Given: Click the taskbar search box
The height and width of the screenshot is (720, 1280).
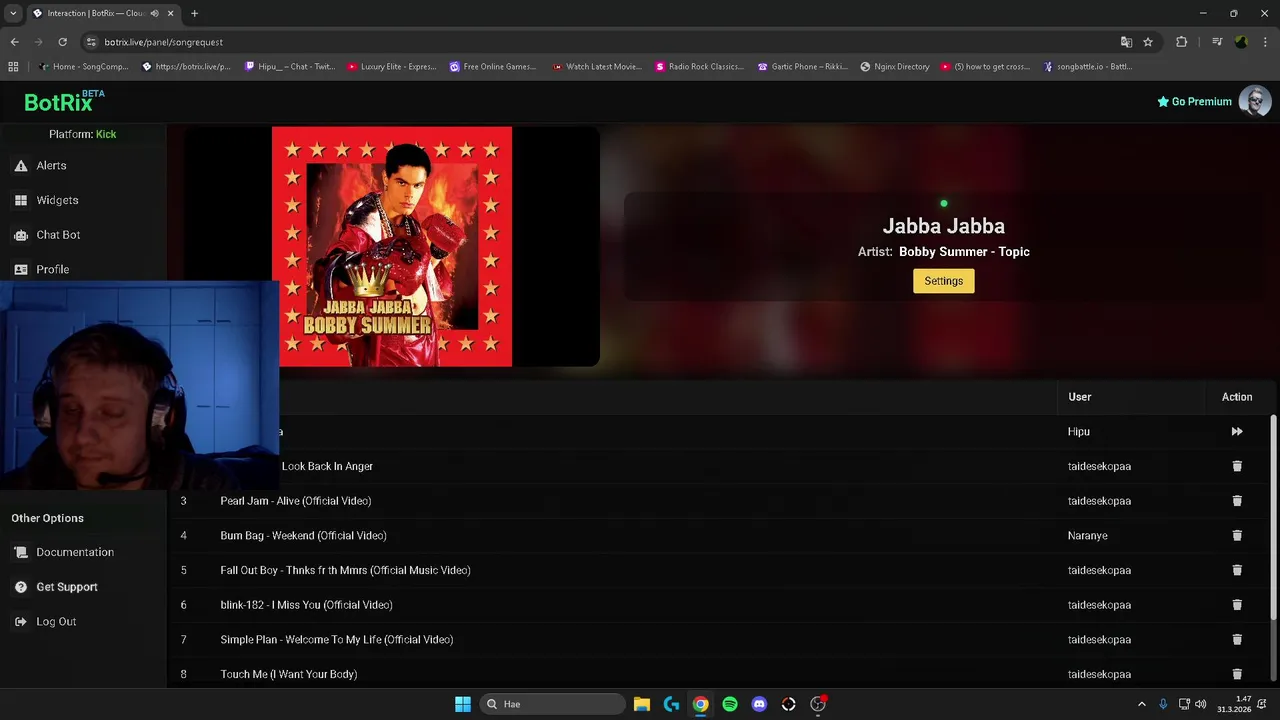Looking at the screenshot, I should point(554,704).
